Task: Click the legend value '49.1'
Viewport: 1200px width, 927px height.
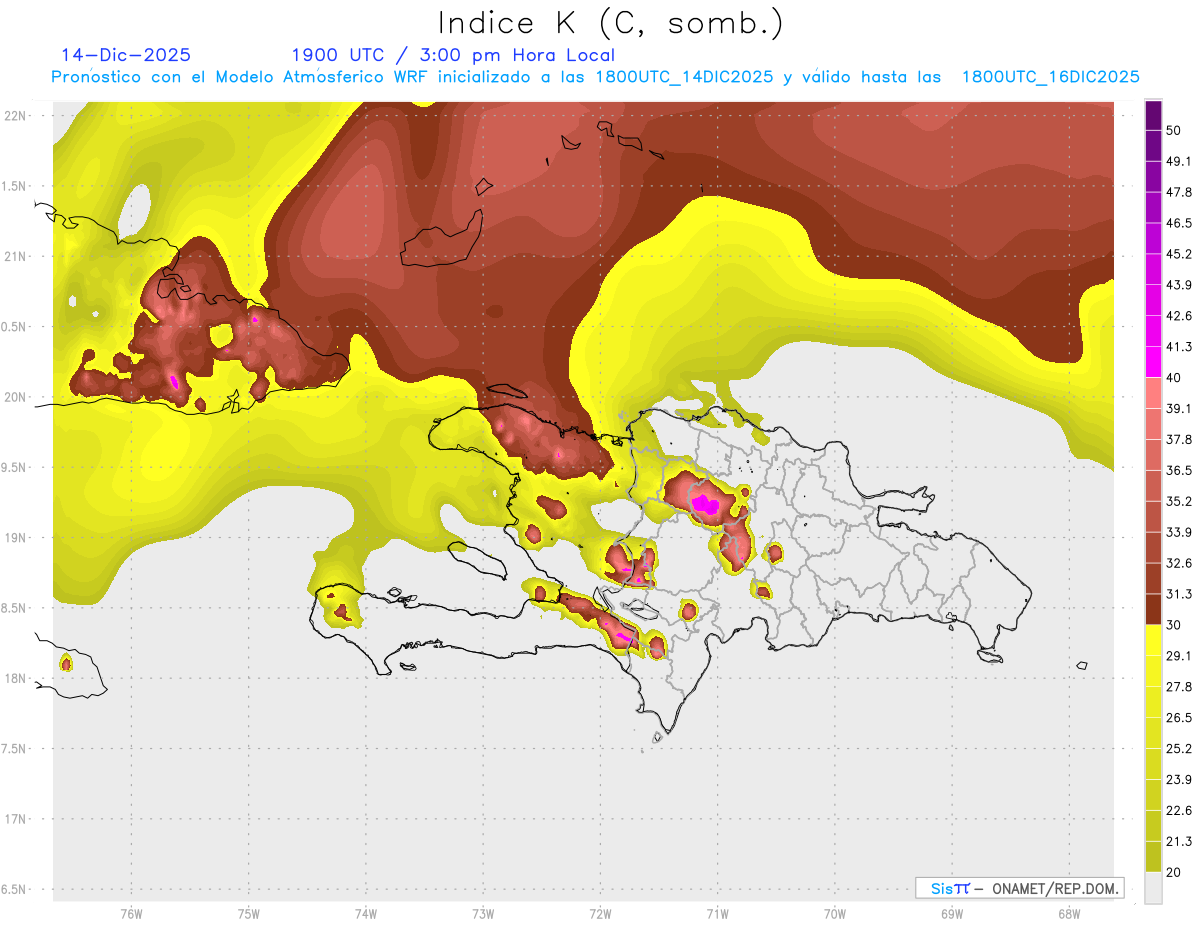Action: (1179, 161)
